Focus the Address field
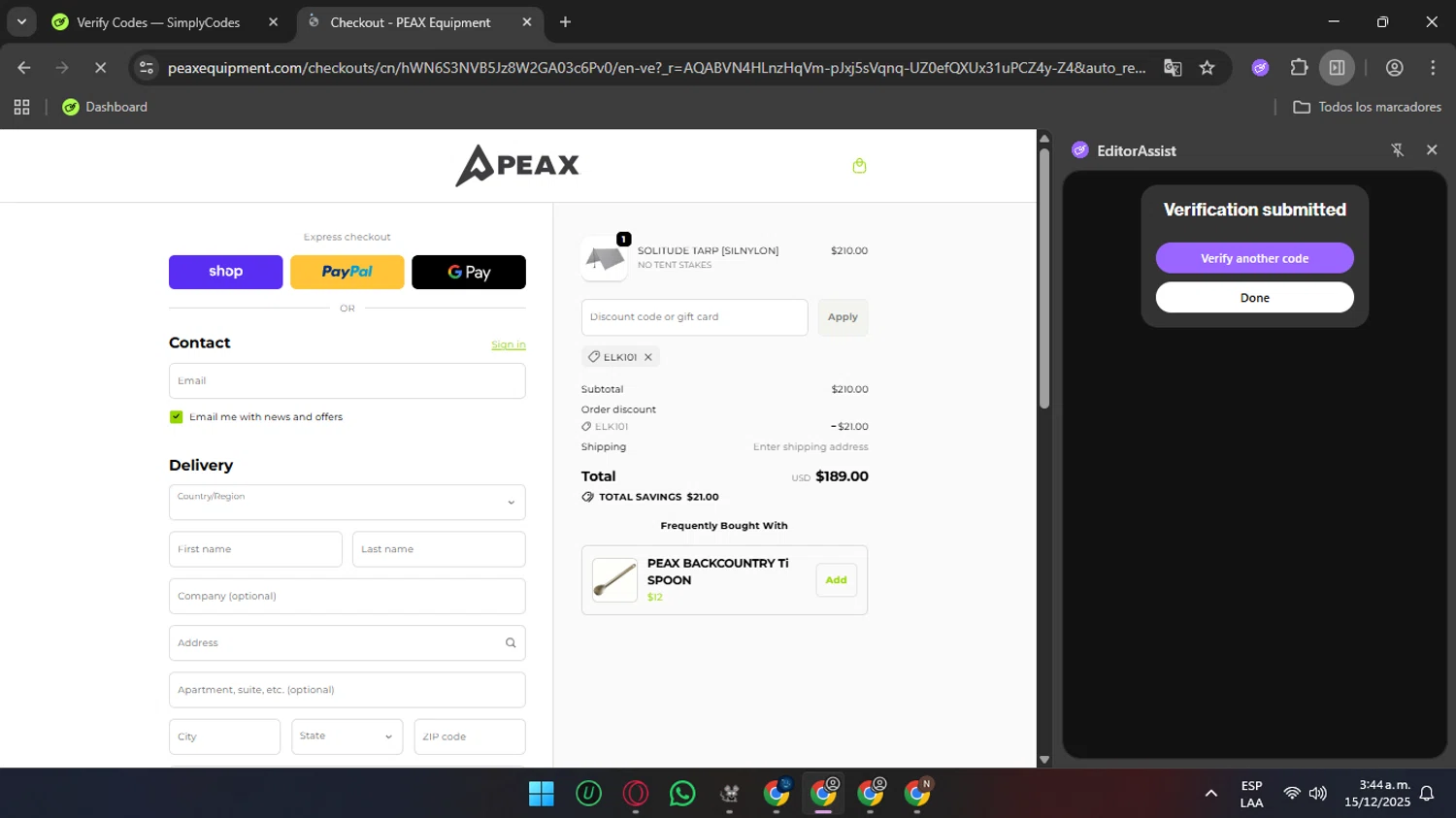The image size is (1456, 818). [x=347, y=642]
